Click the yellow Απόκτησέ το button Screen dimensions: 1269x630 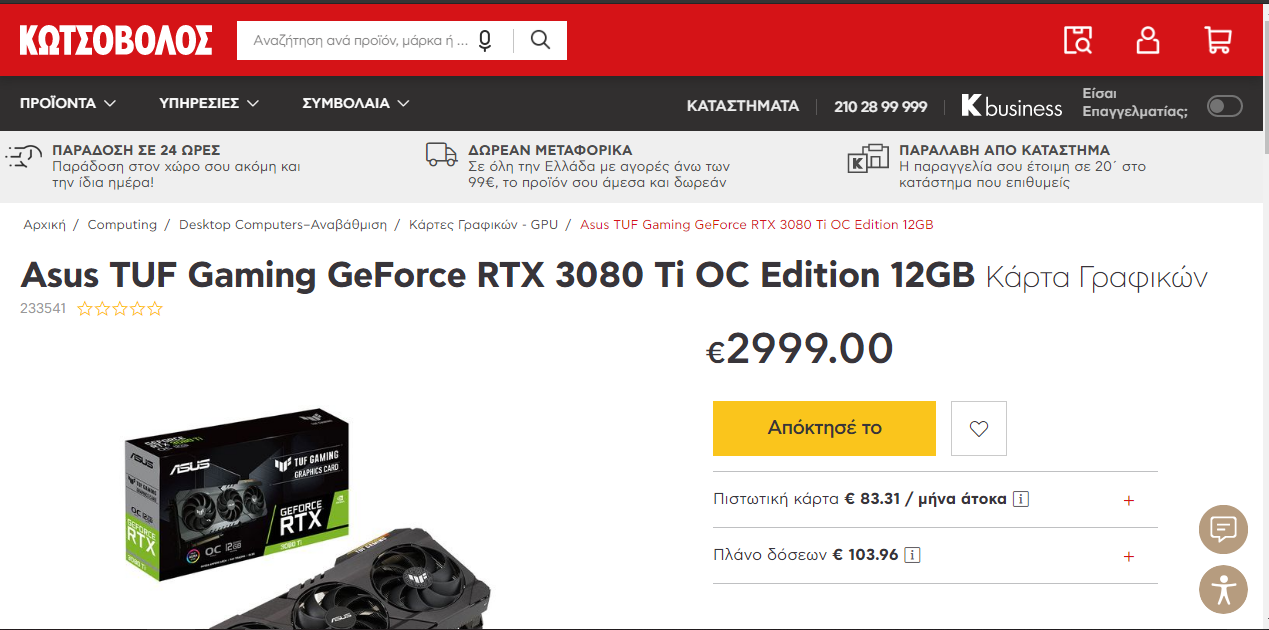[824, 428]
